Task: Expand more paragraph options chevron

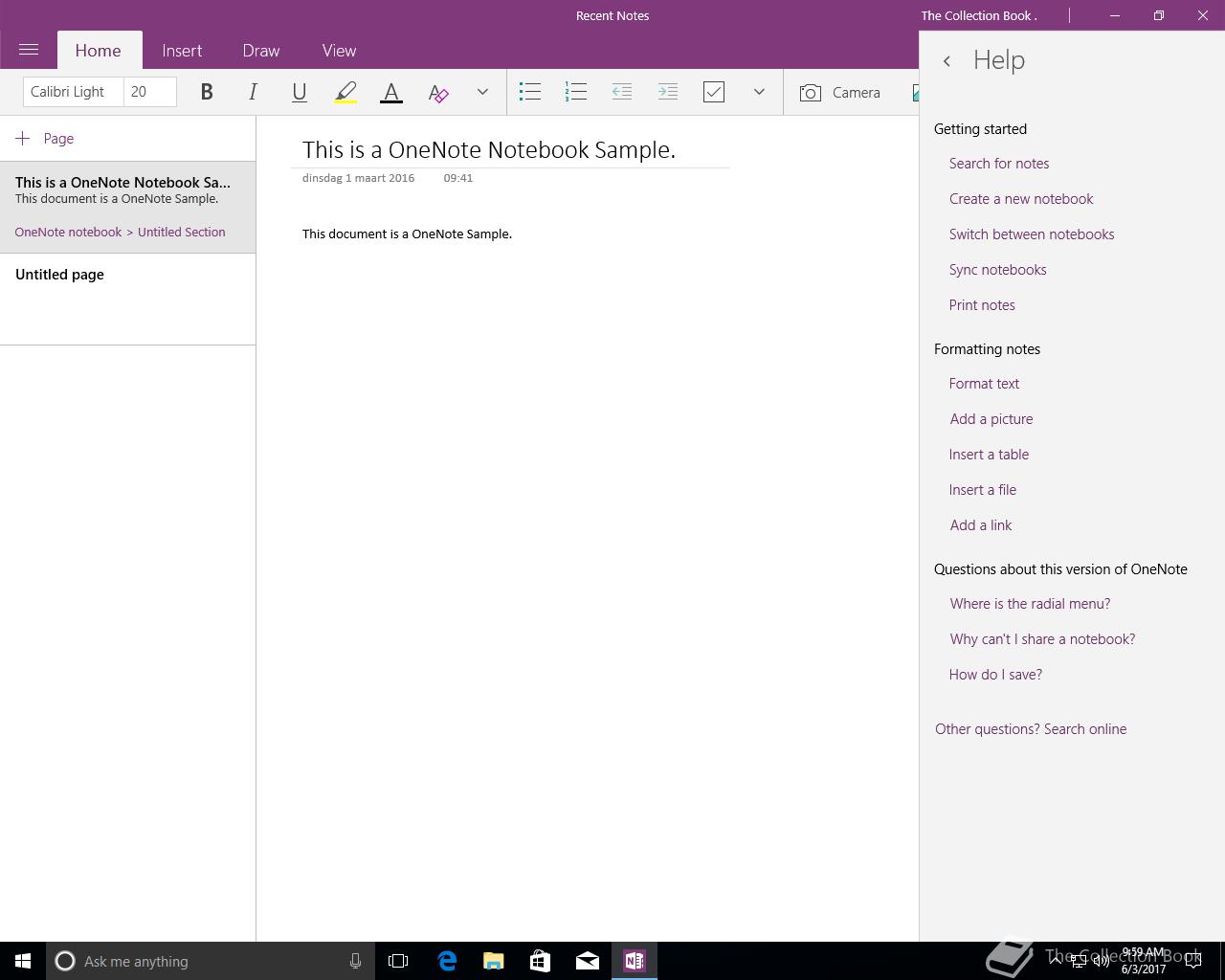Action: [x=759, y=92]
